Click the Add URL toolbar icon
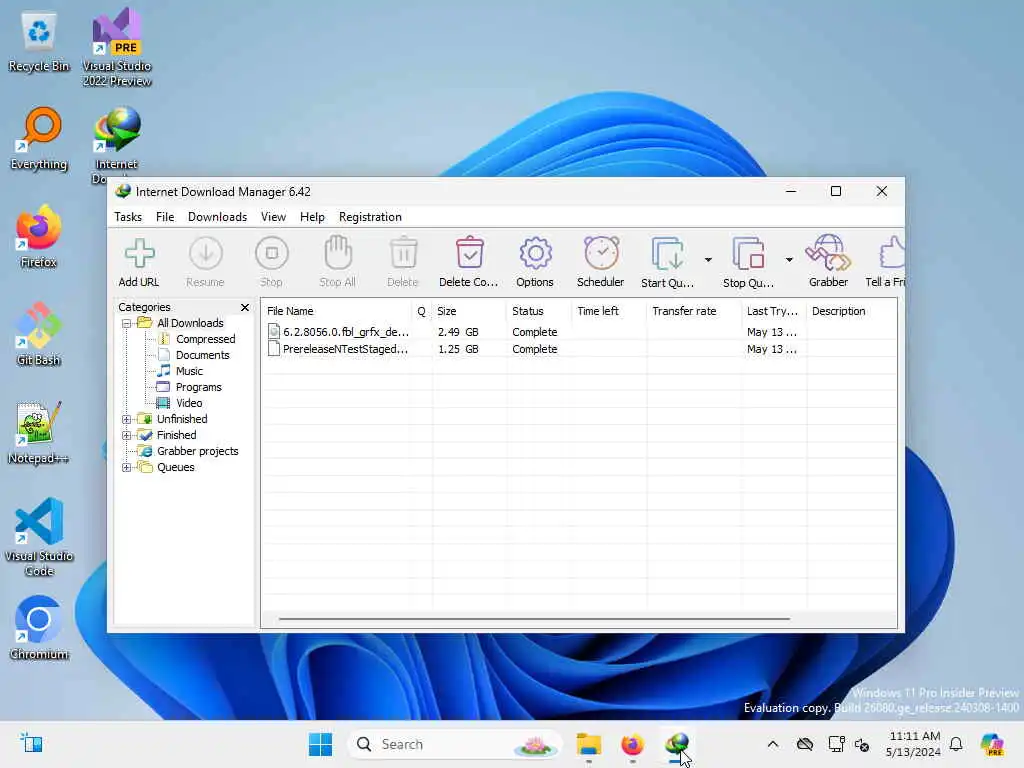Viewport: 1024px width, 768px height. click(139, 253)
